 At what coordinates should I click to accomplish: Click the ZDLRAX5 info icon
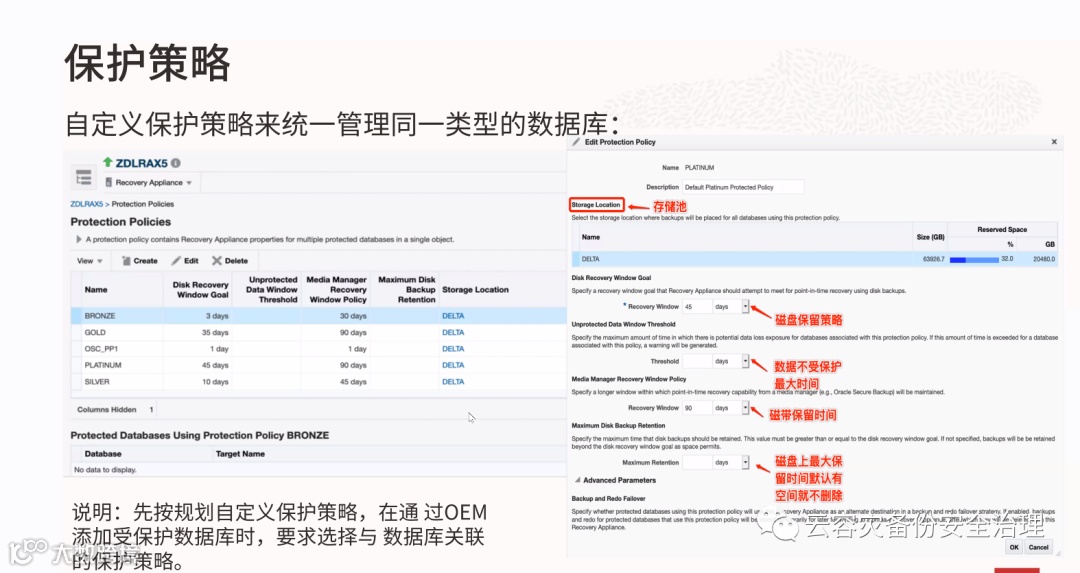pos(176,163)
